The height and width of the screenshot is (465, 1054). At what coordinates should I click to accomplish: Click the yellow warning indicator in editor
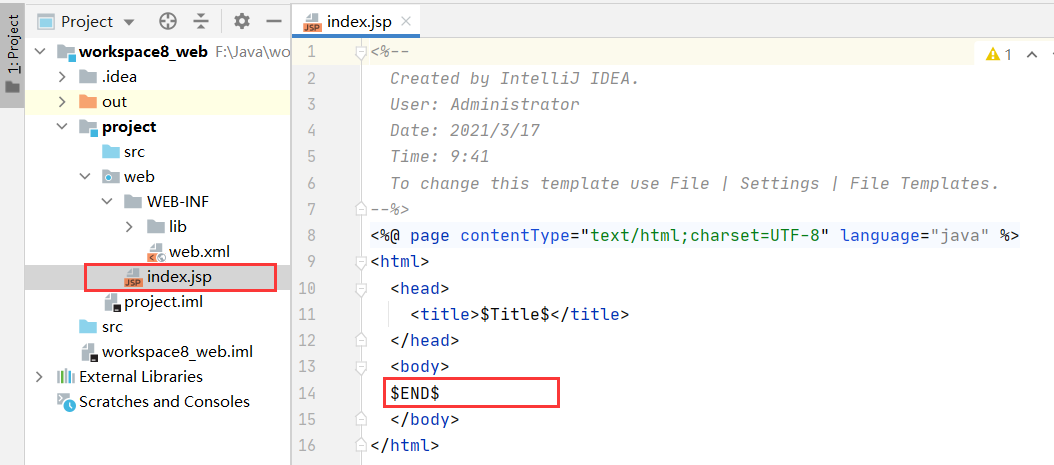click(999, 54)
